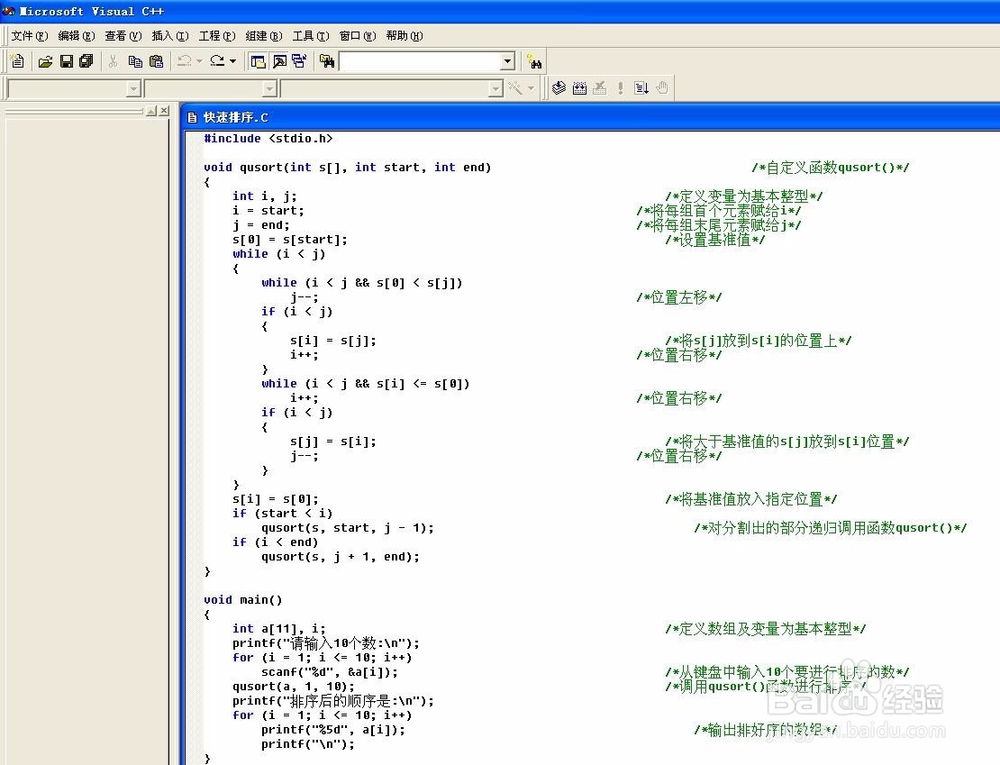Image resolution: width=1000 pixels, height=765 pixels.
Task: Open the 帮助(H) menu
Action: (404, 36)
